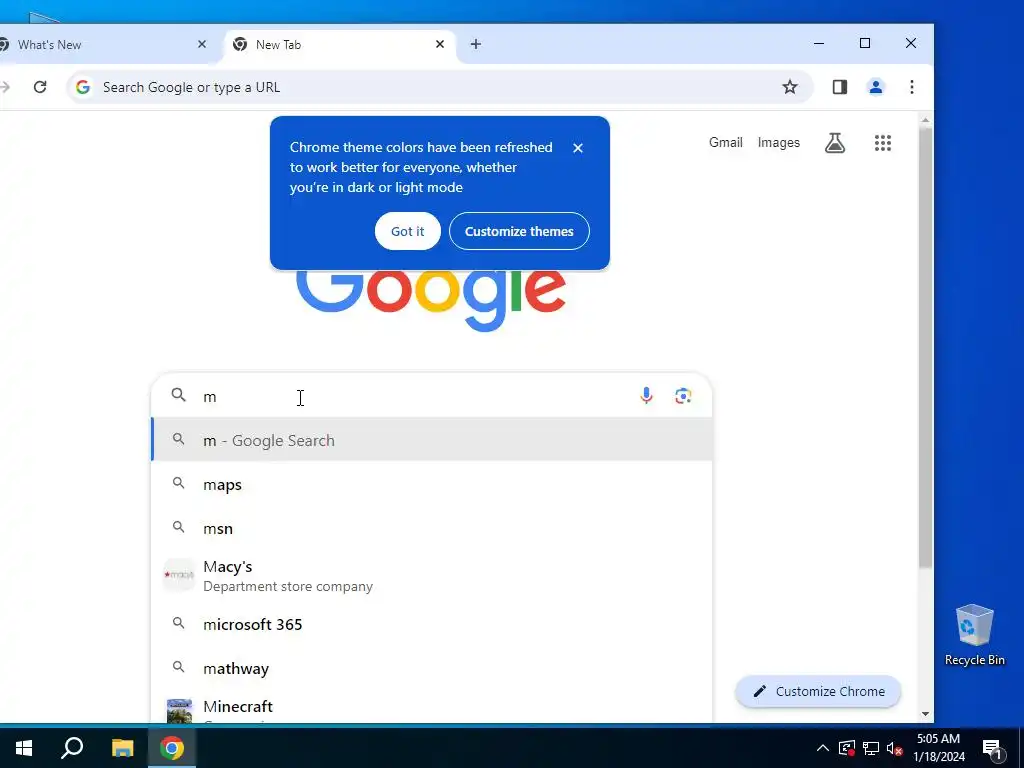This screenshot has width=1024, height=768.
Task: Open File Explorer from the taskbar
Action: pos(122,748)
